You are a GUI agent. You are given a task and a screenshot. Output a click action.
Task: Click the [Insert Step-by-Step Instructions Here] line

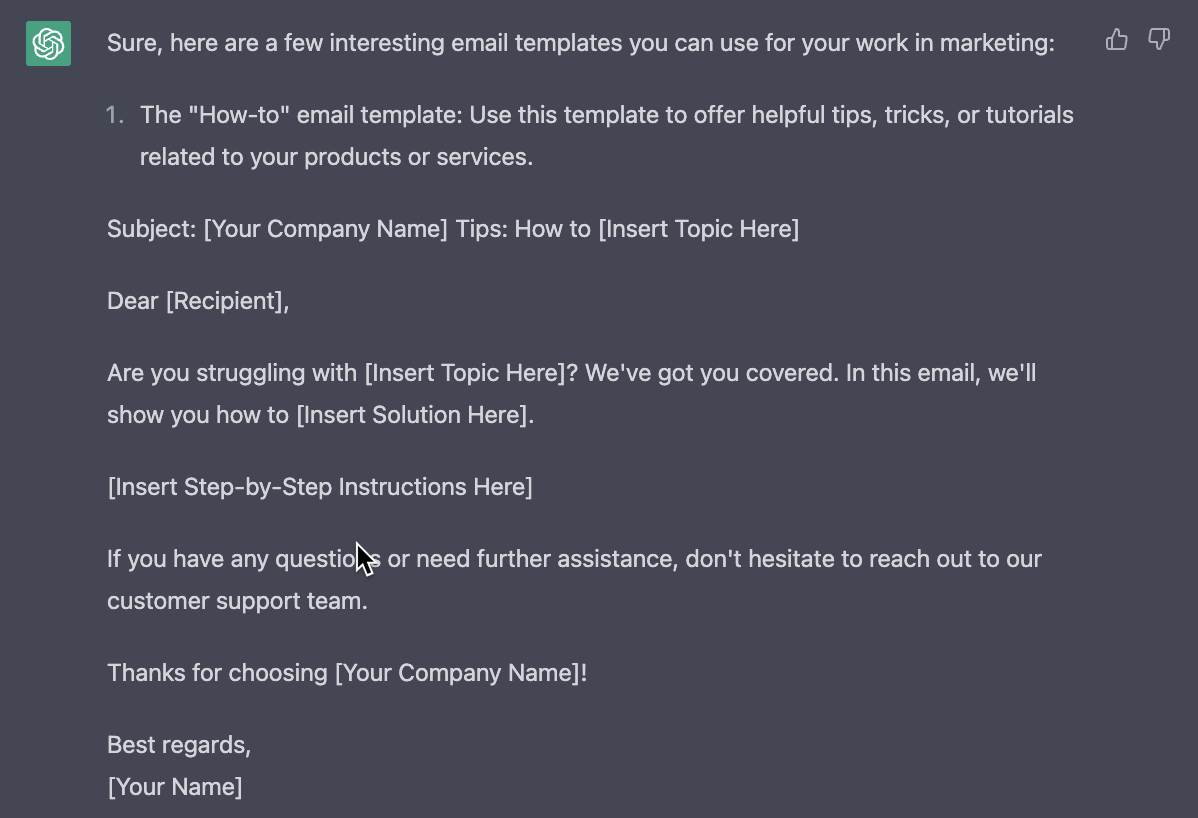click(x=319, y=486)
